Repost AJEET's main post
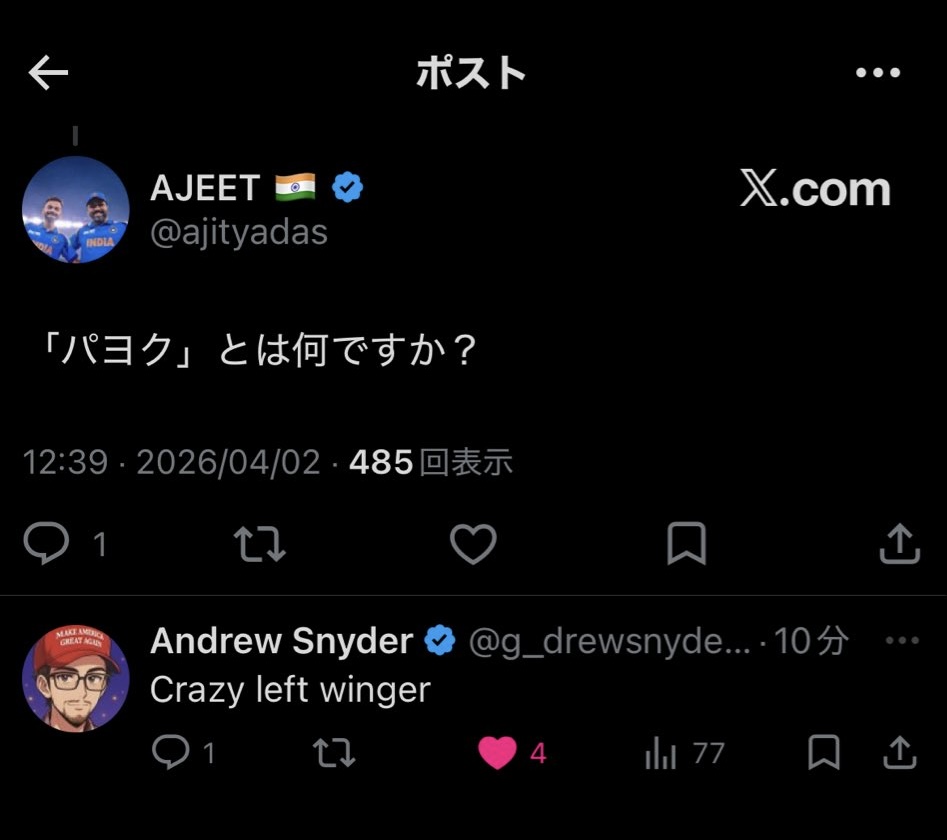This screenshot has height=840, width=947. point(260,544)
